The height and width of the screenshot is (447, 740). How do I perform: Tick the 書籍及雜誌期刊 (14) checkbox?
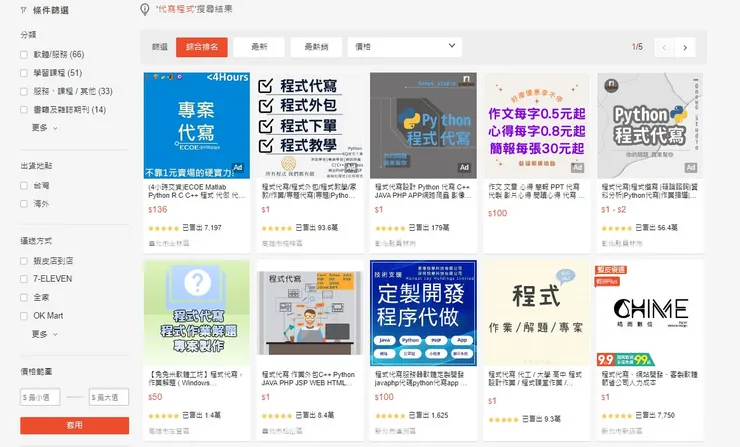tap(24, 110)
